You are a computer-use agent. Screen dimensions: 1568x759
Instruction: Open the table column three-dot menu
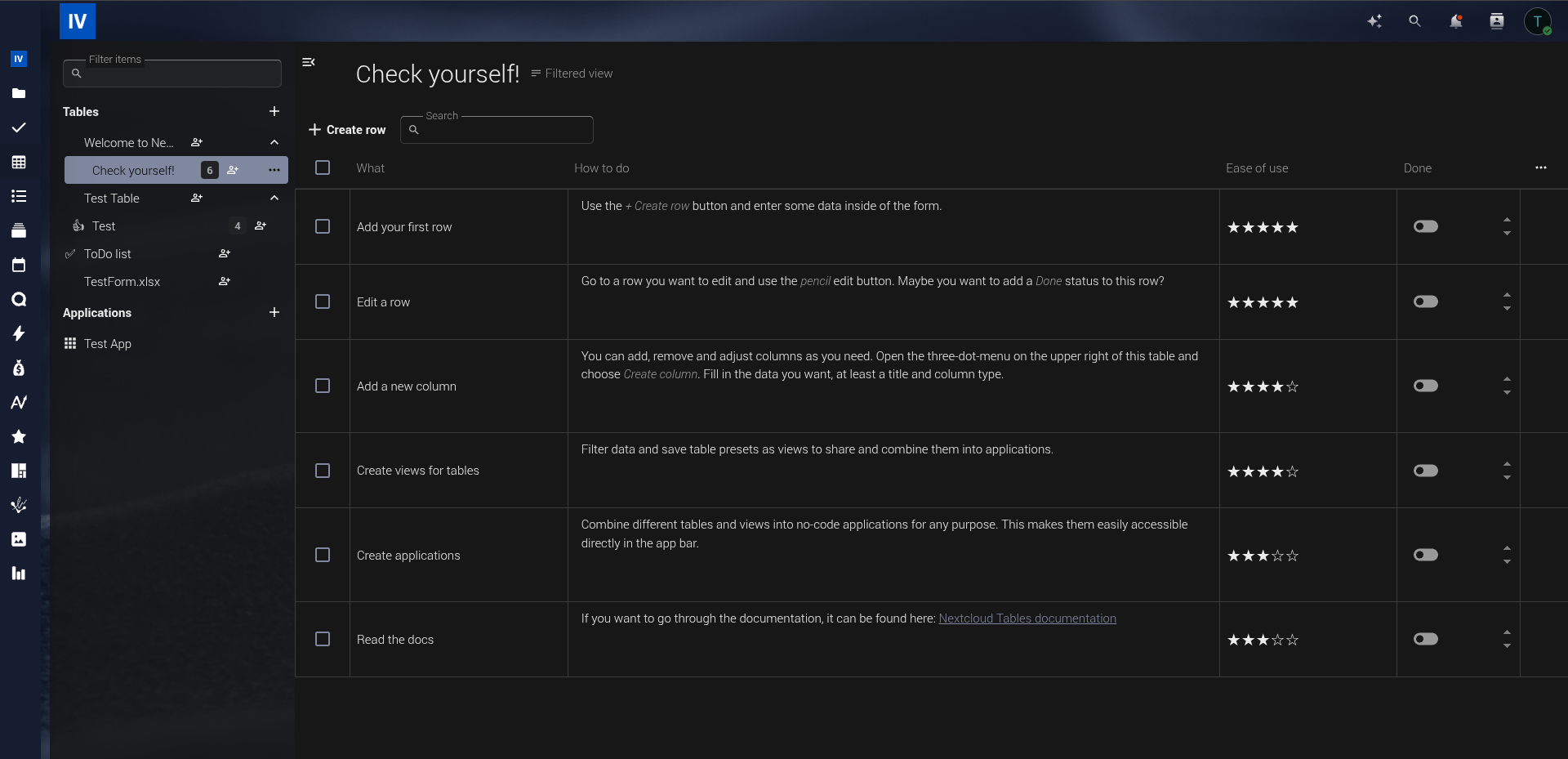tap(1540, 167)
